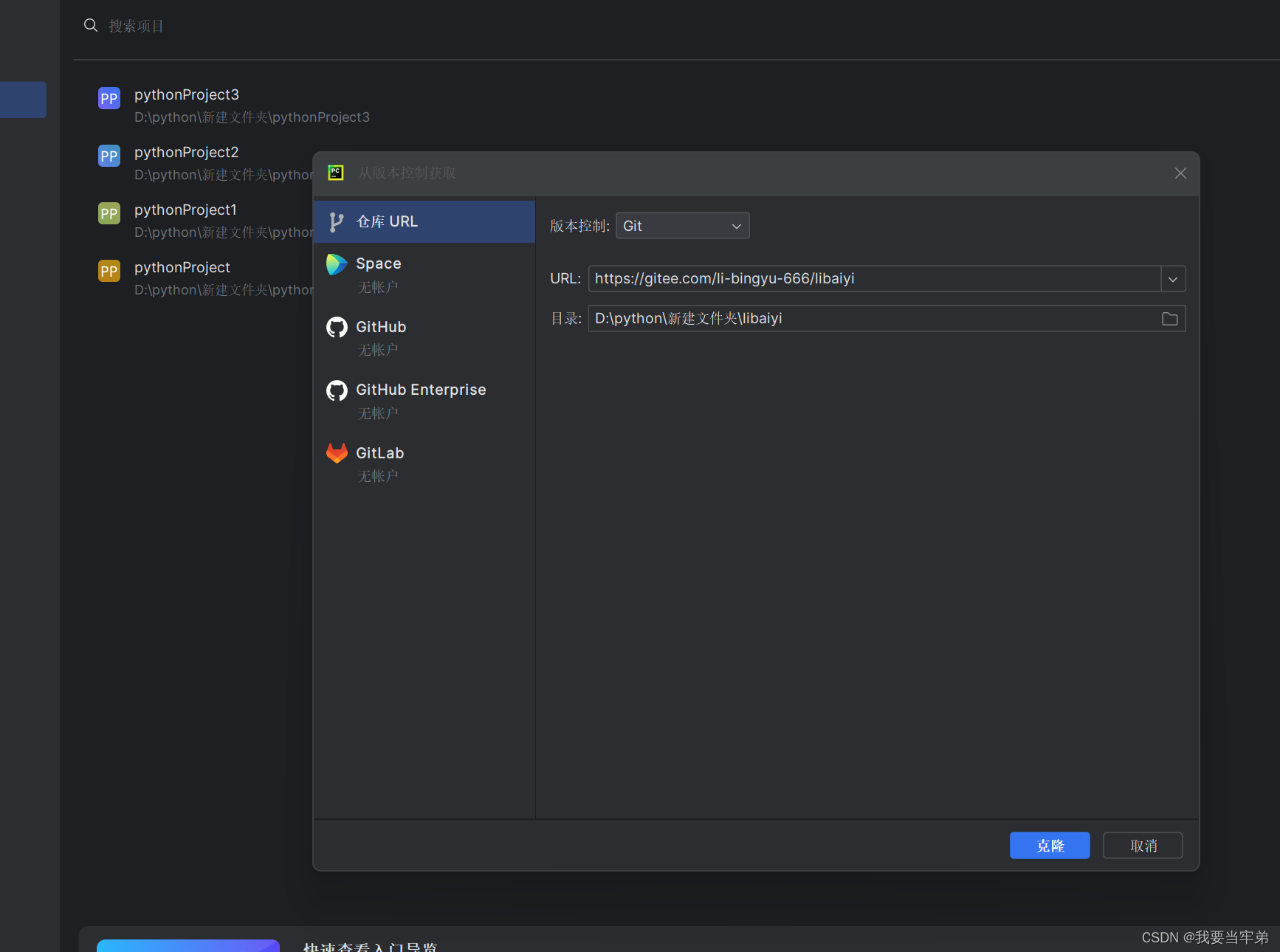Select the GitLab provider
Screen dimensions: 1280x952
pyautogui.click(x=424, y=463)
